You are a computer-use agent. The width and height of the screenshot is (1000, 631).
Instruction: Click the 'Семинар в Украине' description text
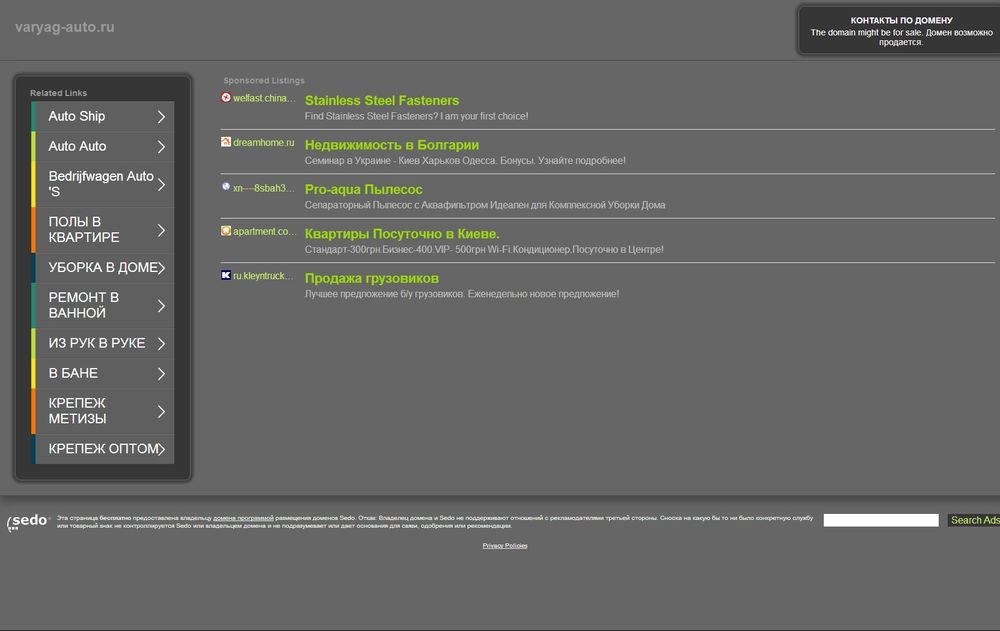click(x=465, y=160)
